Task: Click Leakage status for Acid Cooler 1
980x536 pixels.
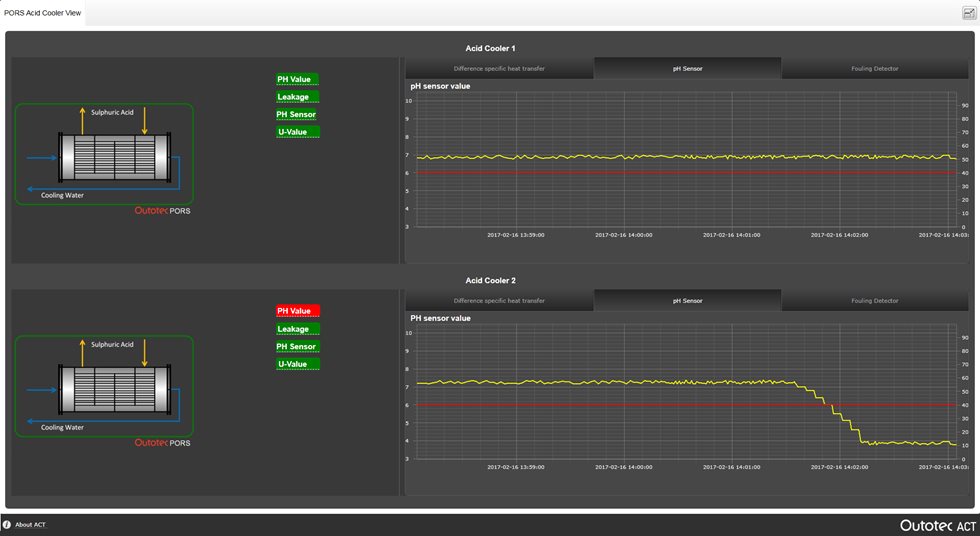Action: tap(298, 97)
